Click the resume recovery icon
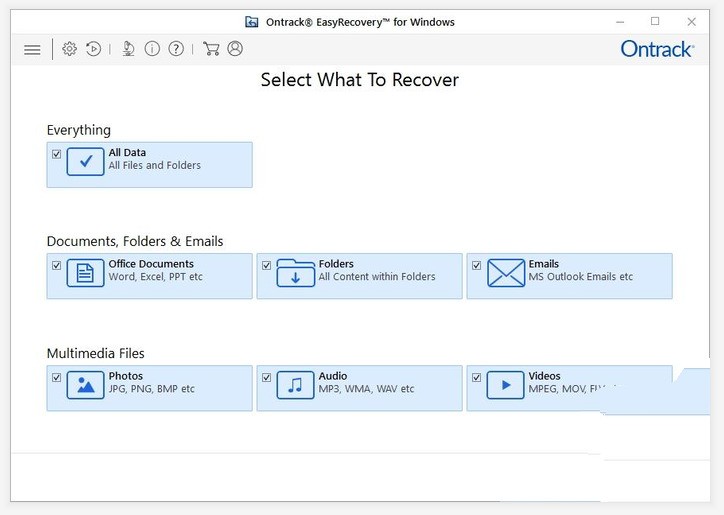 tap(93, 48)
